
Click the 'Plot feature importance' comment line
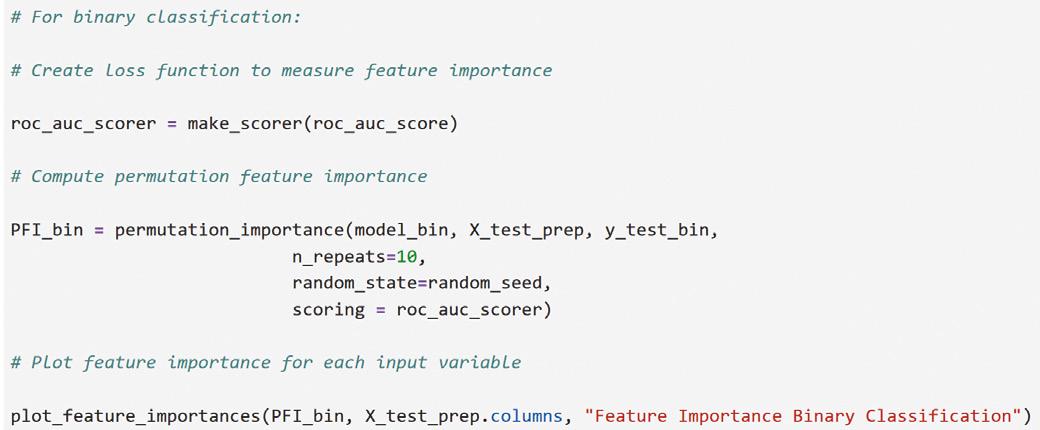coord(266,363)
